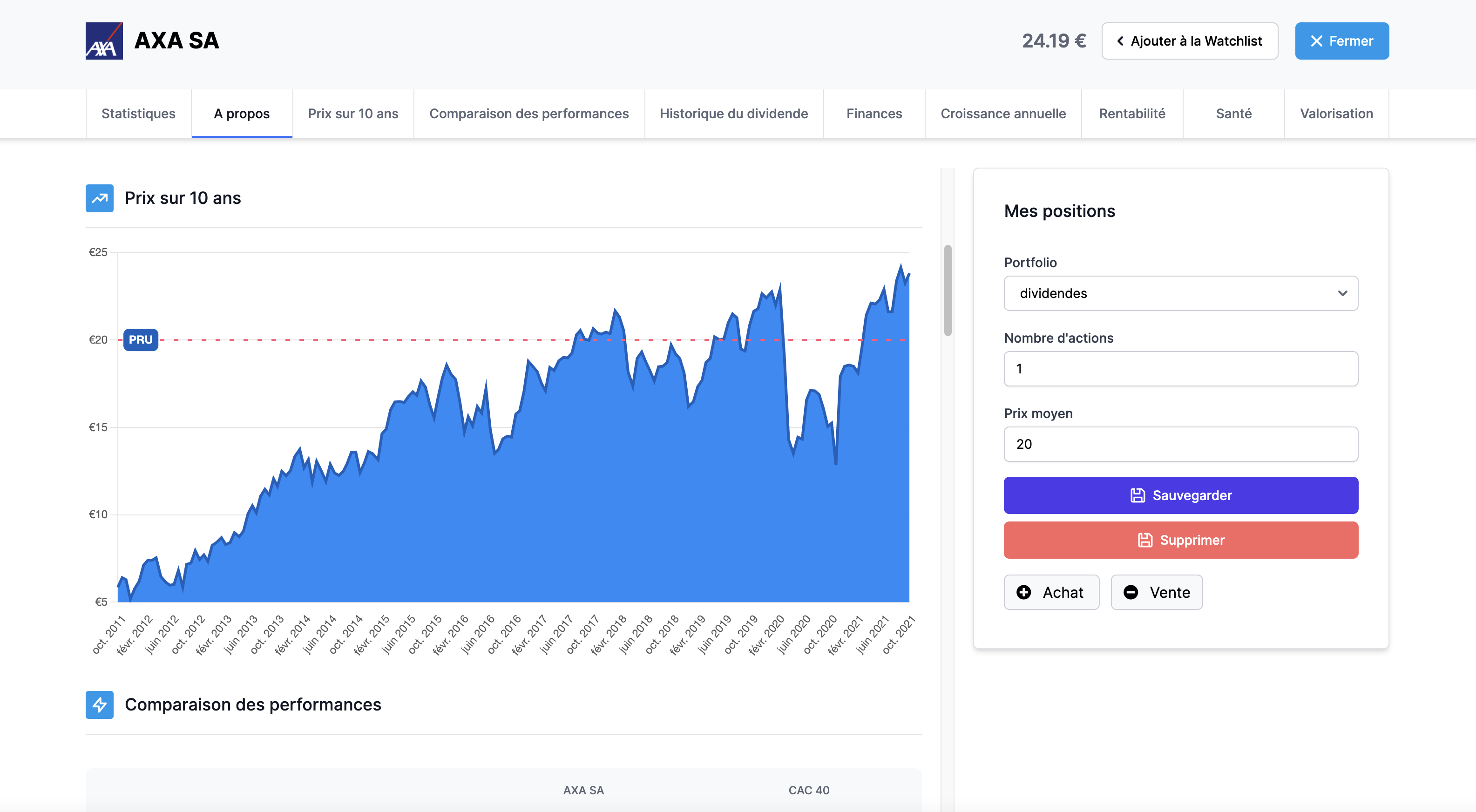Click the lightning bolt icon beside Comparaison des performances

point(99,705)
